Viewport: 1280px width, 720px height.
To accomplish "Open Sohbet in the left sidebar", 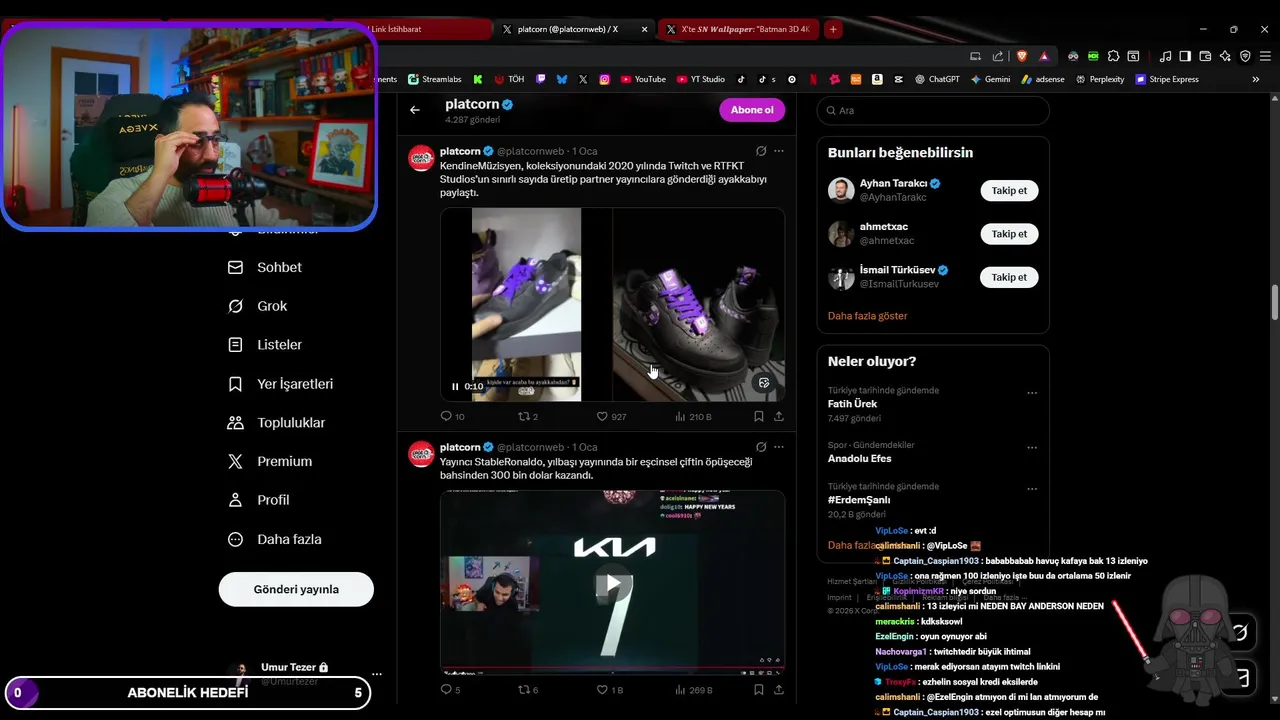I will point(265,268).
